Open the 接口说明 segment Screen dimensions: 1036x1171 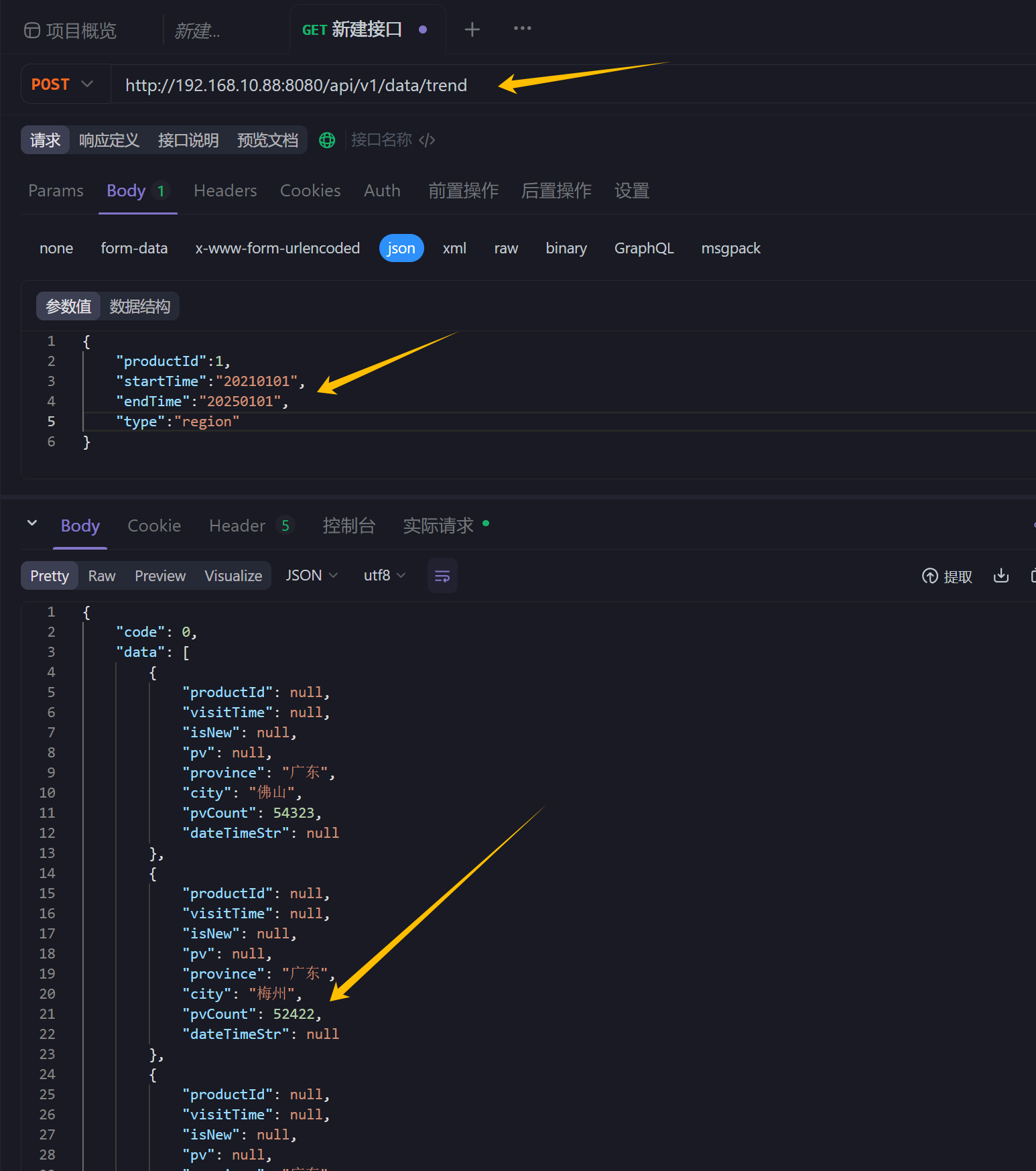point(188,140)
